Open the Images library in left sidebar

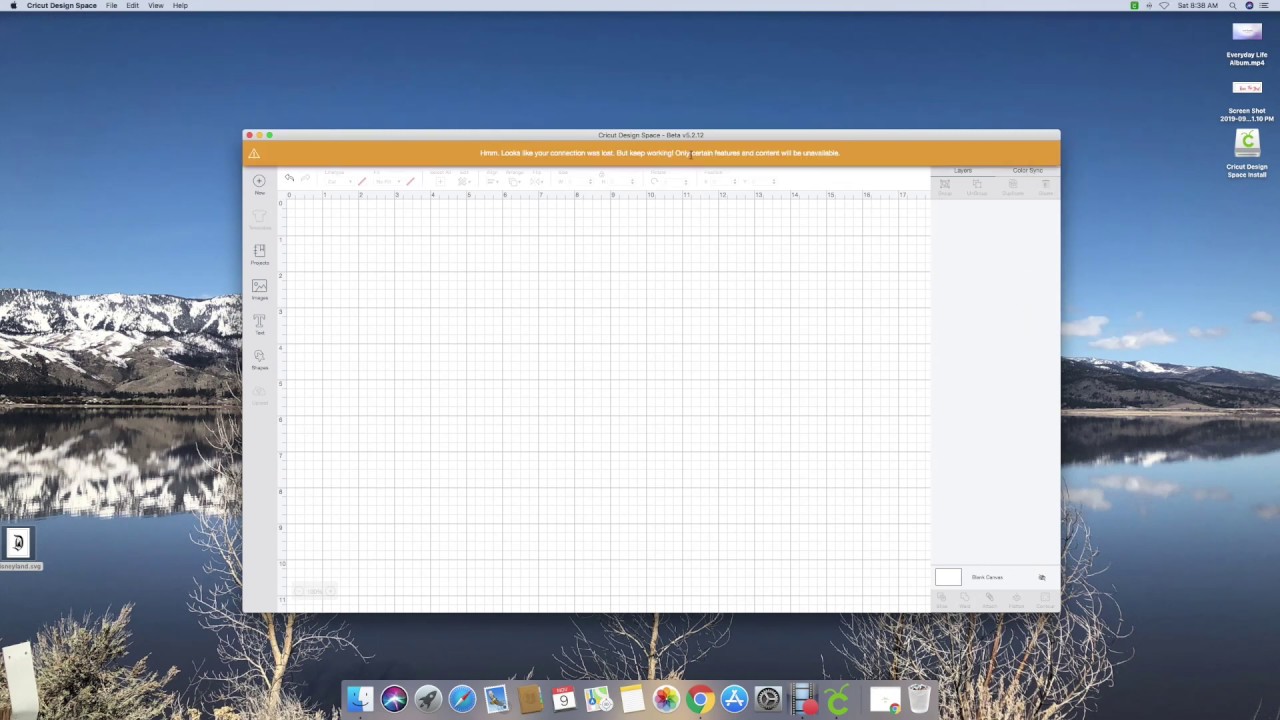[x=259, y=288]
